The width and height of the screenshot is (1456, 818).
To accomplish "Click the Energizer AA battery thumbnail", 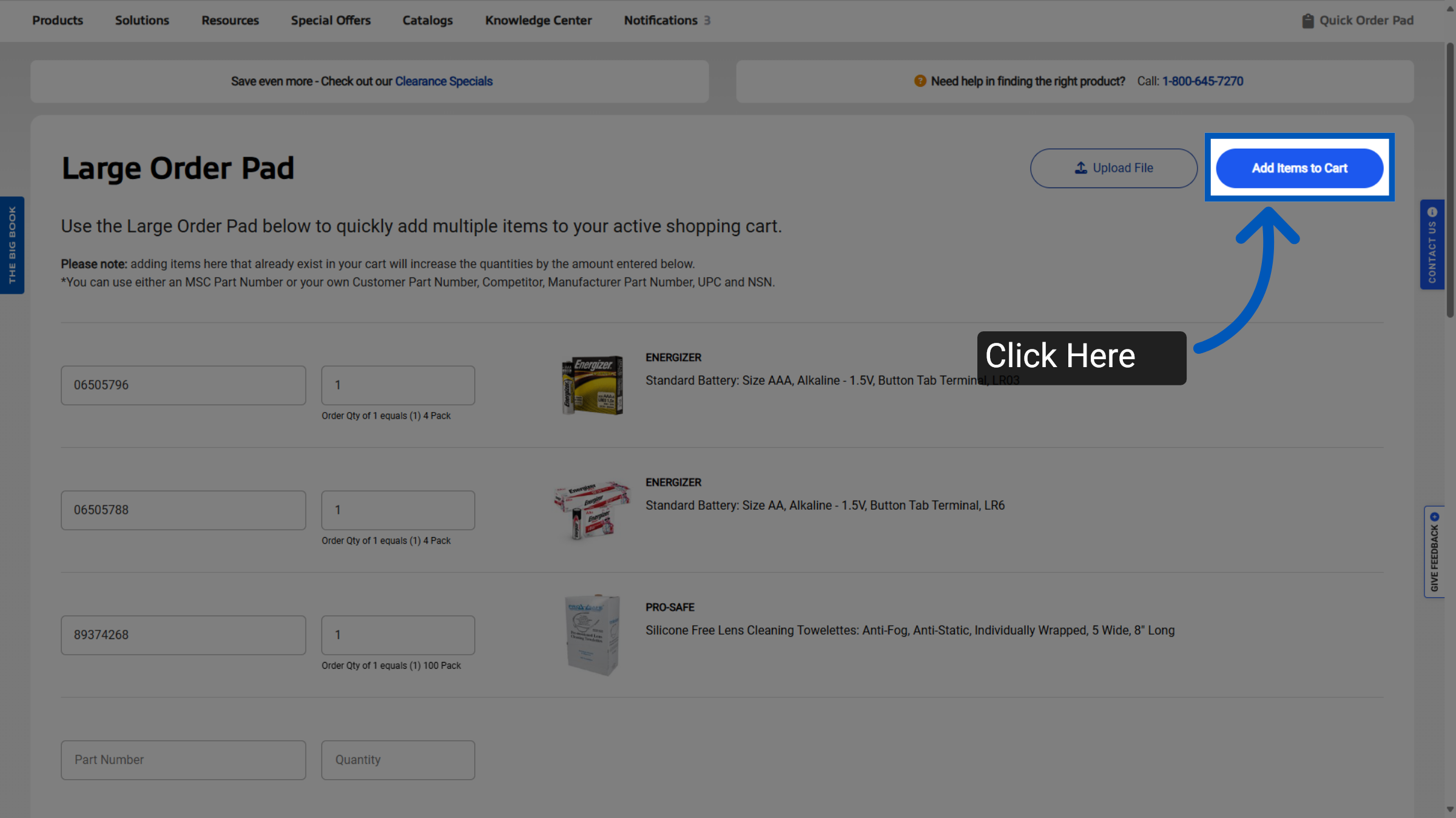I will coord(591,510).
